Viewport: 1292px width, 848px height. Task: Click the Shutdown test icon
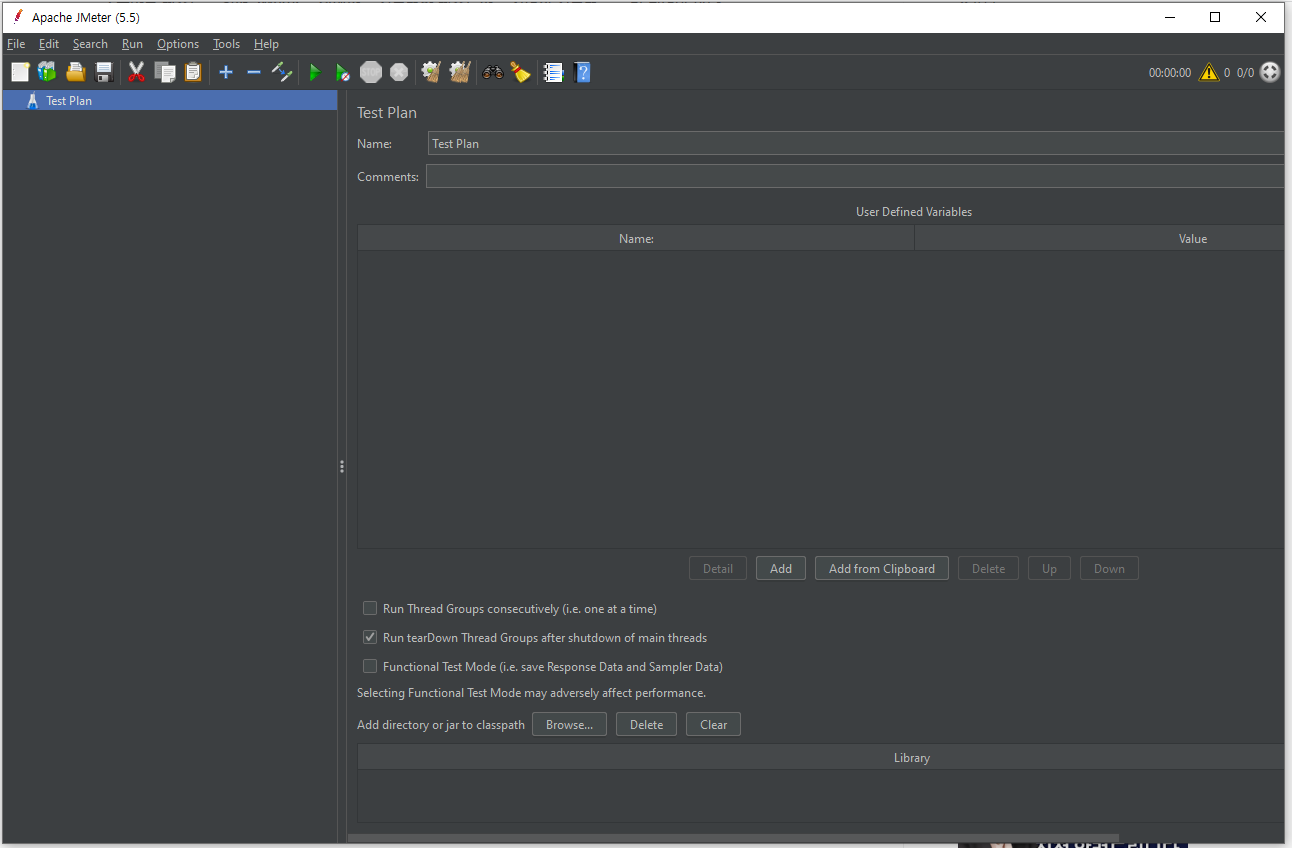[399, 72]
